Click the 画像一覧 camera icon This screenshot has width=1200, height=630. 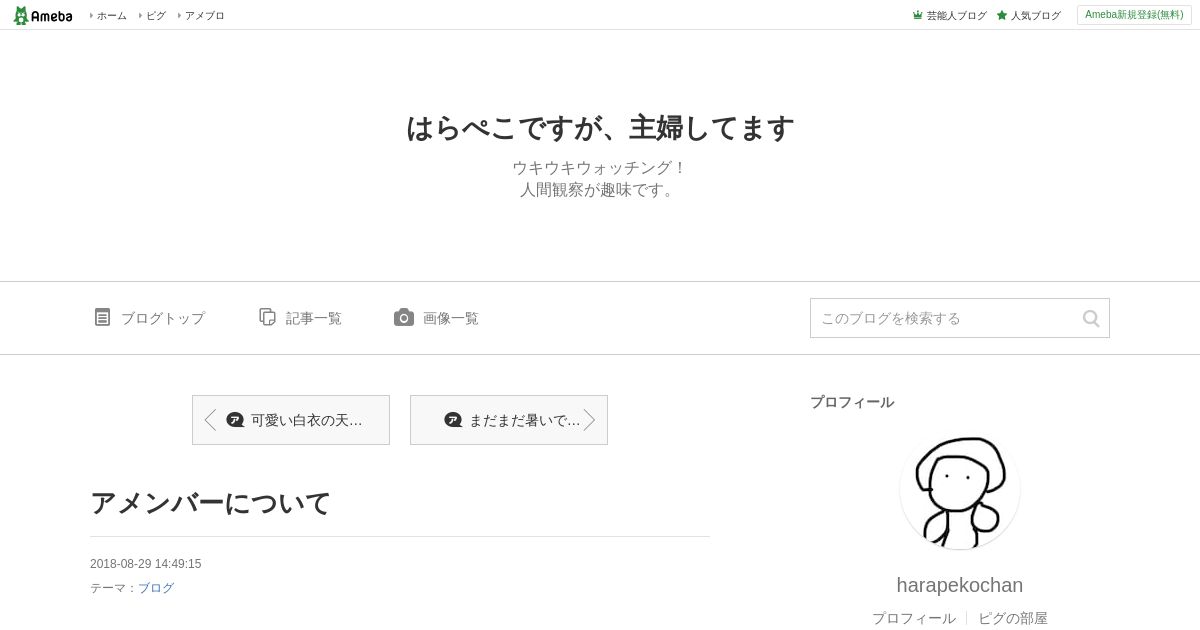pyautogui.click(x=404, y=317)
